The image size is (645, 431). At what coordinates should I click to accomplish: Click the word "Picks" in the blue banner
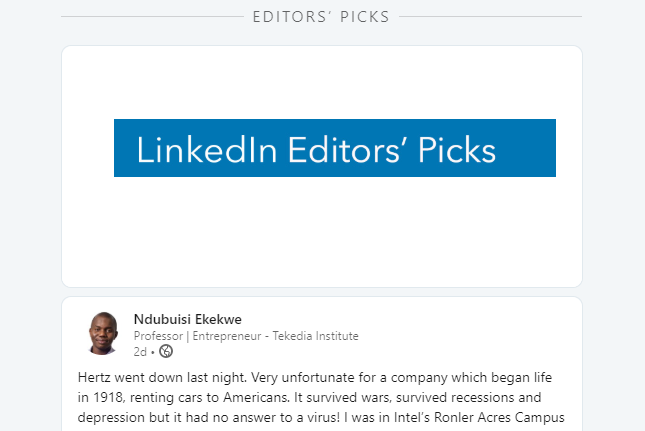457,149
